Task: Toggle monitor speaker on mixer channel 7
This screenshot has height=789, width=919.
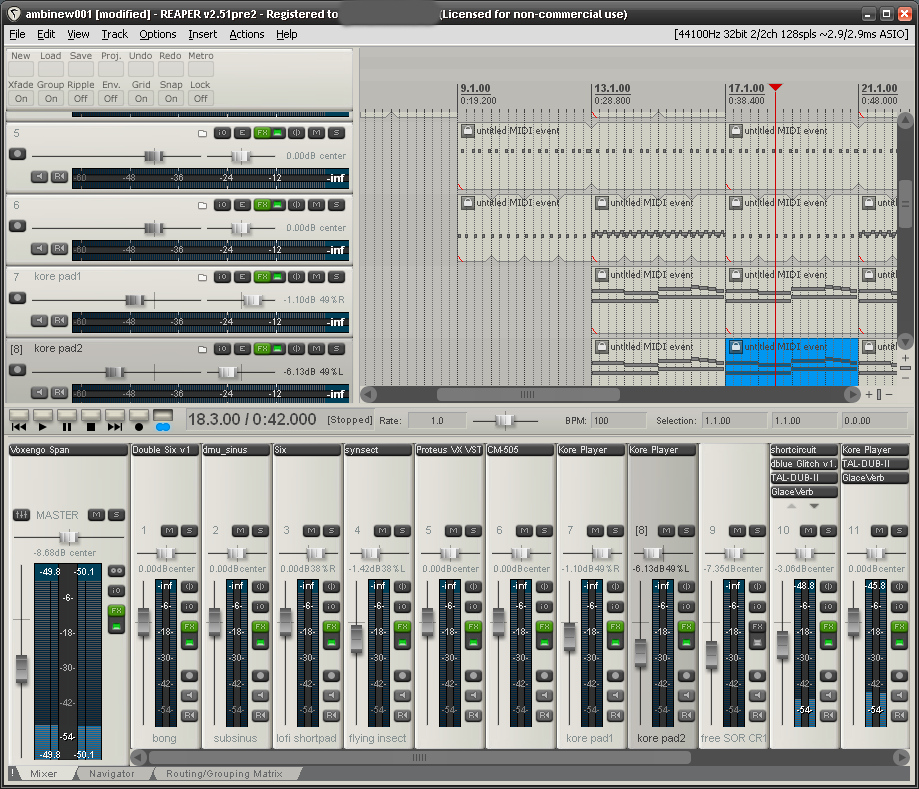Action: click(x=615, y=696)
